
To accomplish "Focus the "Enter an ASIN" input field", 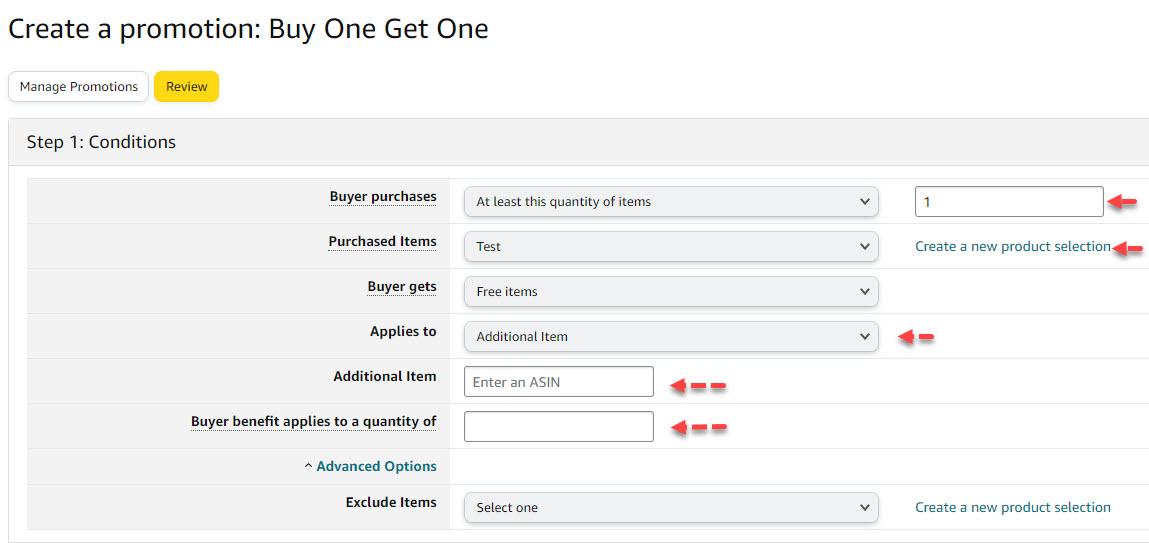I will [x=558, y=381].
